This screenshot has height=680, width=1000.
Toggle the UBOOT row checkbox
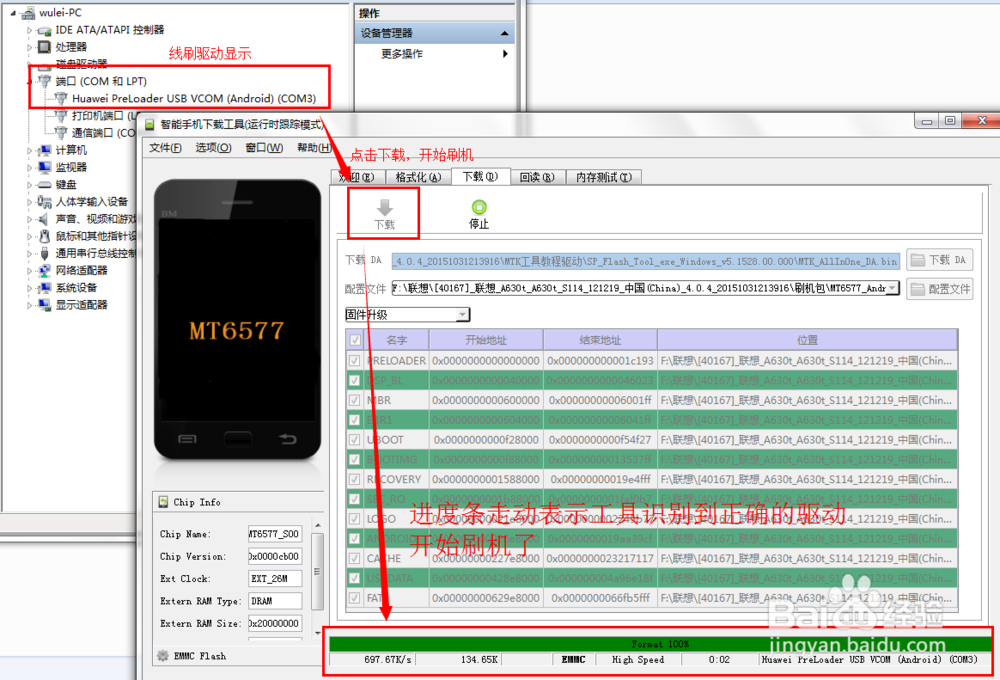tap(355, 440)
